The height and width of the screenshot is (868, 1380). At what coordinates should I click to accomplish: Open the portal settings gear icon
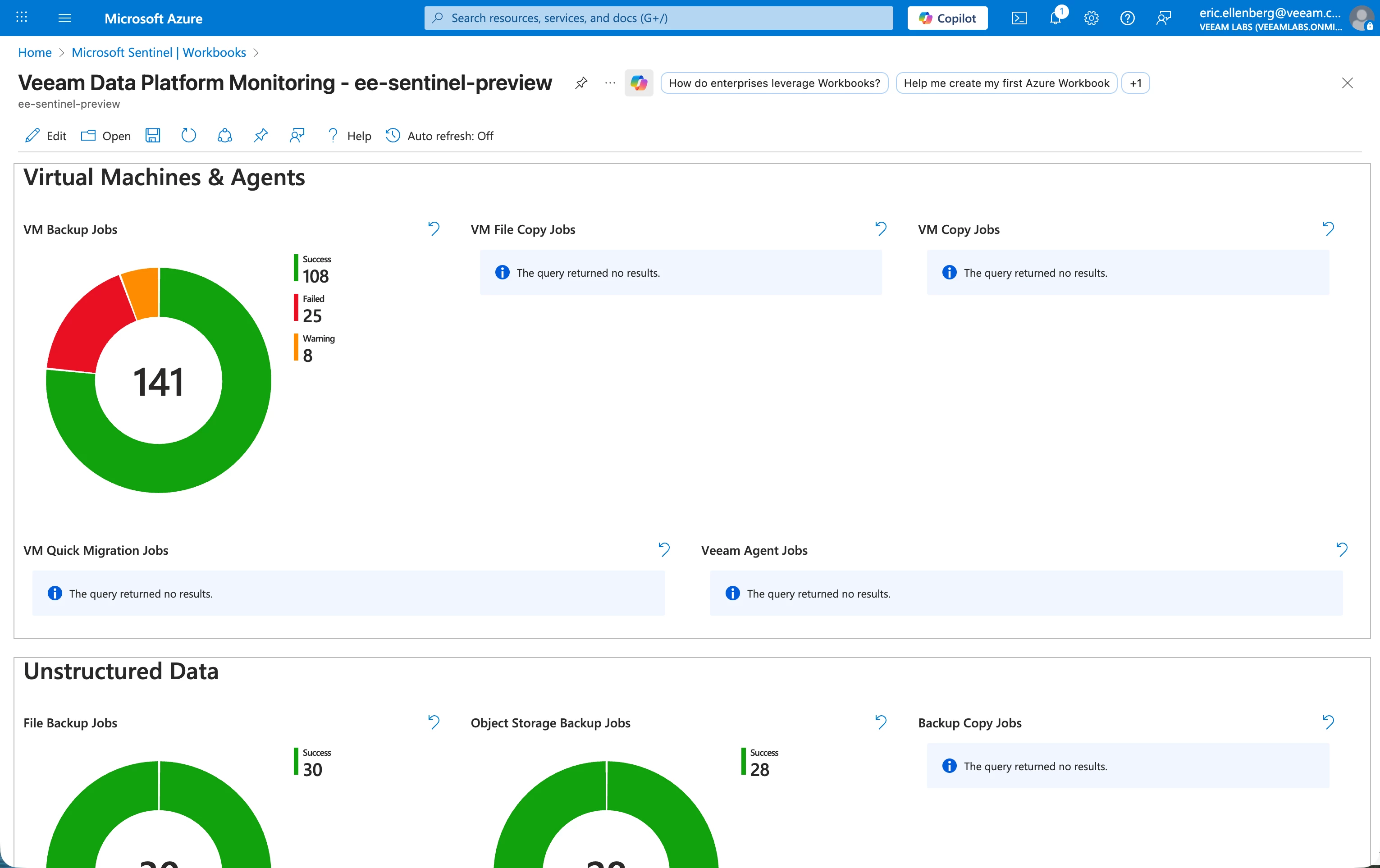pyautogui.click(x=1091, y=18)
